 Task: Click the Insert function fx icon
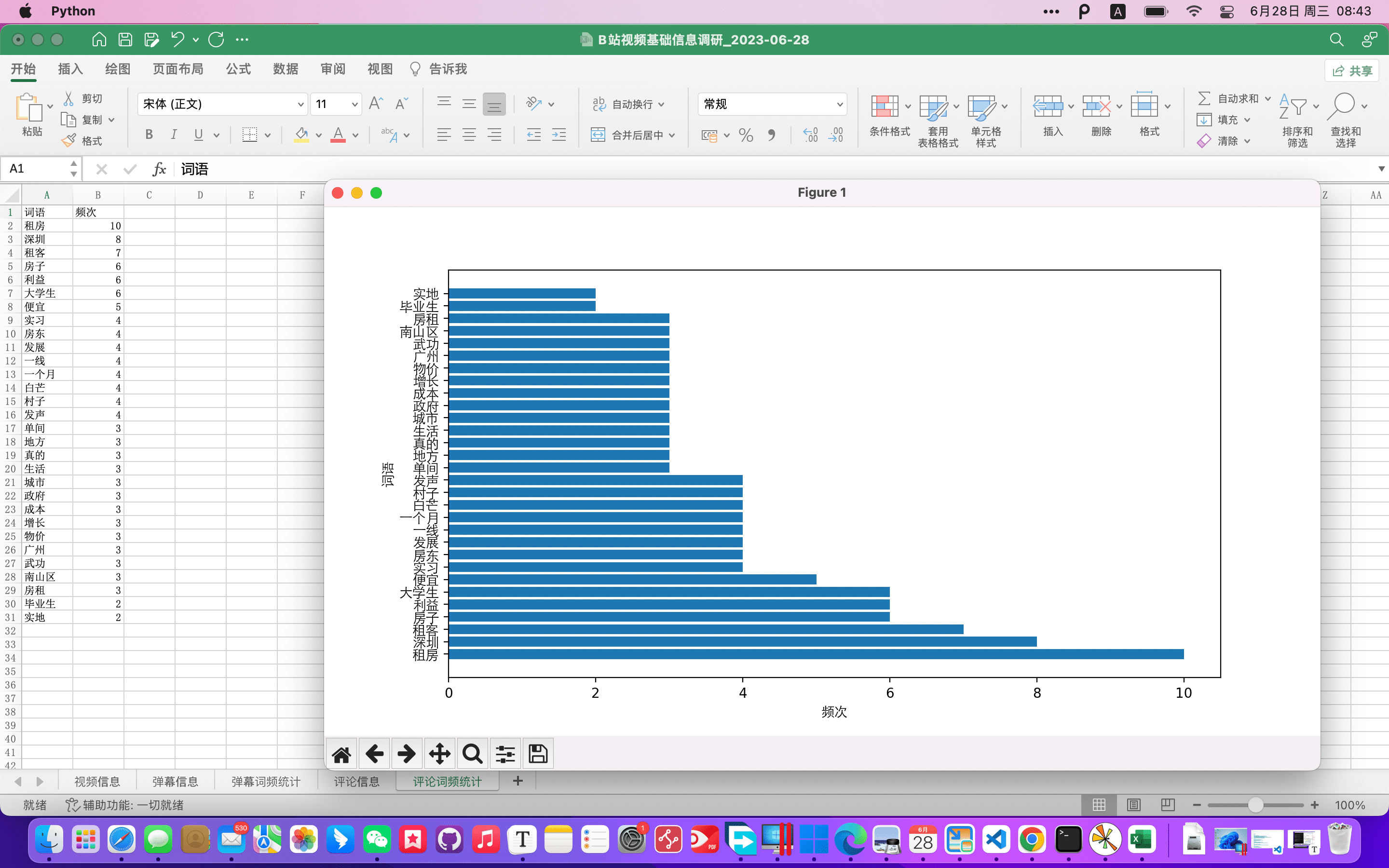click(x=159, y=169)
